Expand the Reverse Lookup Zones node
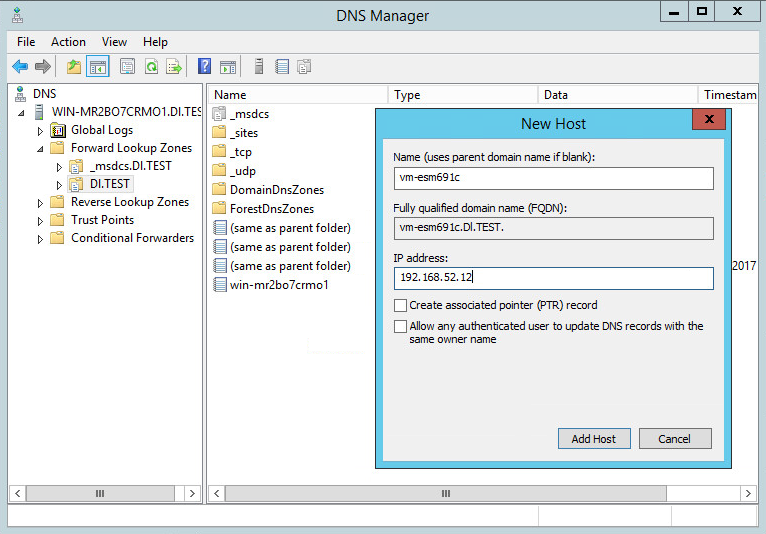Screen dimensions: 766x534 pos(41,203)
